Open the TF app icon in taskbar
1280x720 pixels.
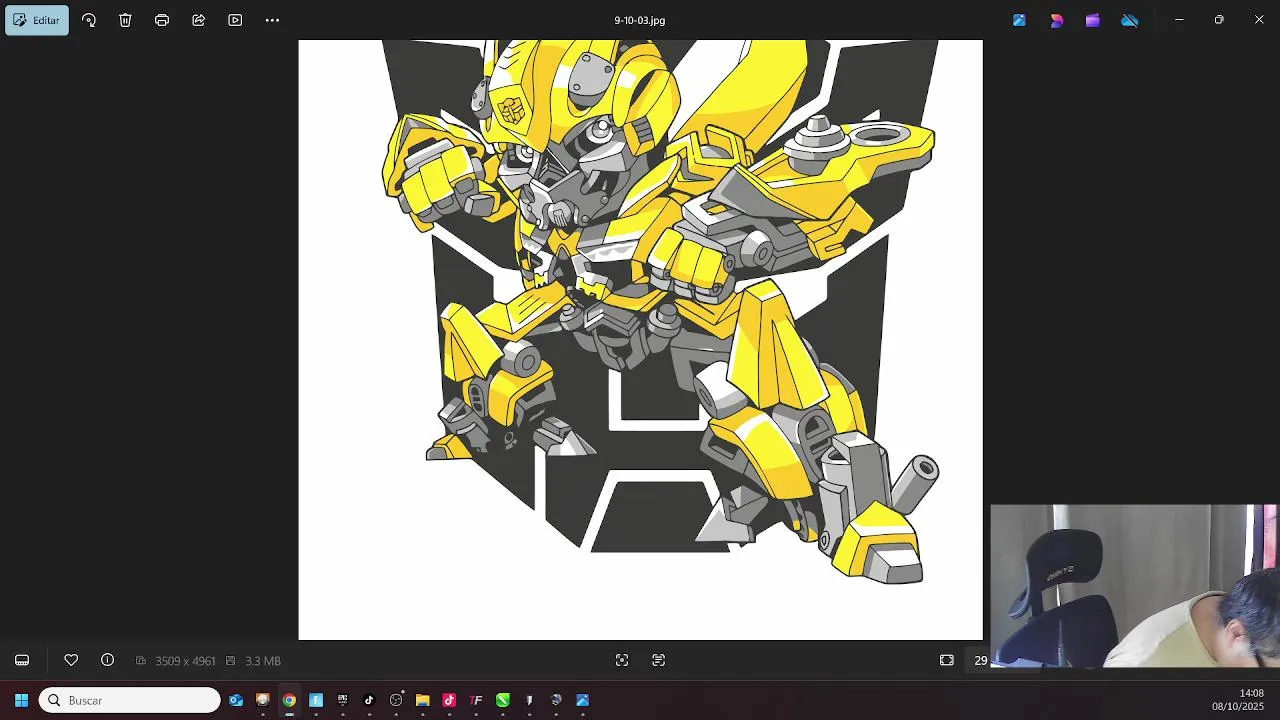476,700
